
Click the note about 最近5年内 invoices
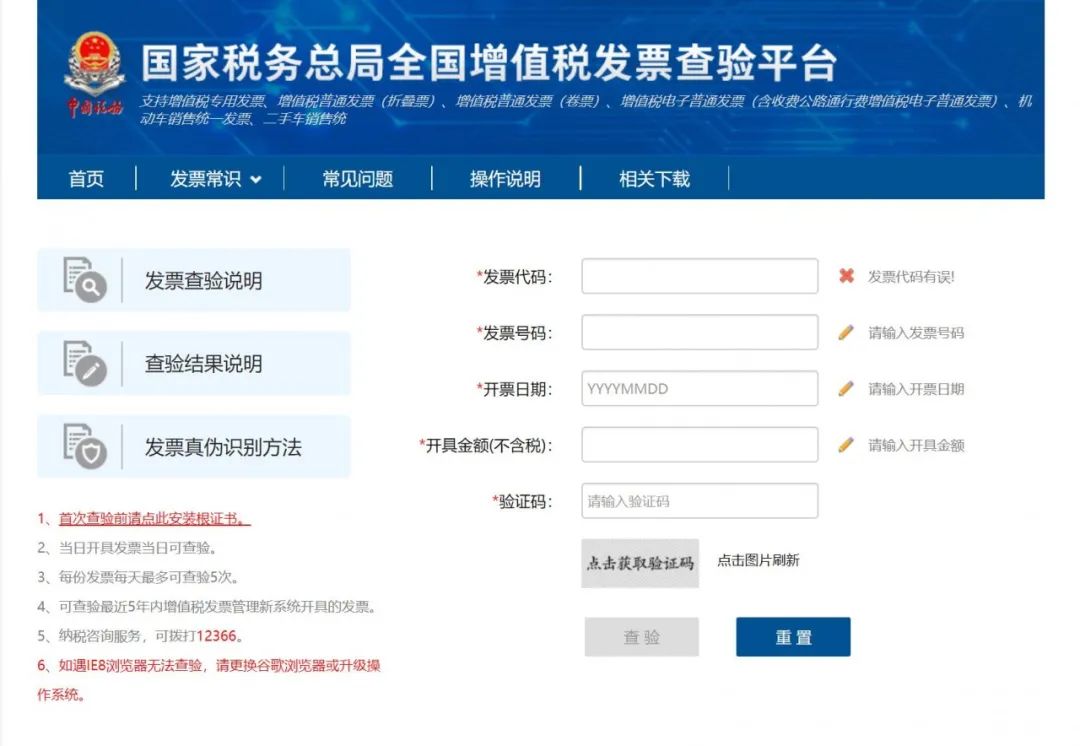click(x=207, y=607)
